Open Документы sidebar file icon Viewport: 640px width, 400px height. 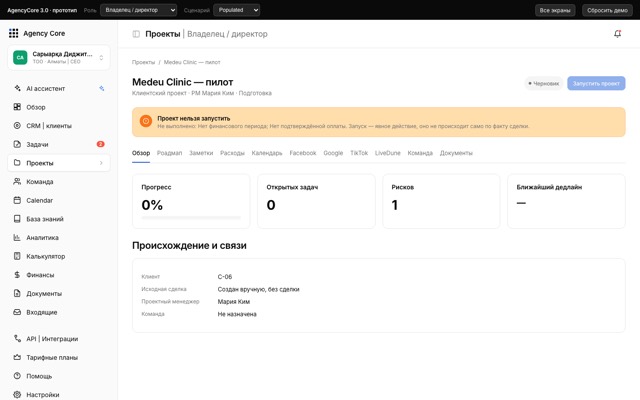click(x=17, y=293)
